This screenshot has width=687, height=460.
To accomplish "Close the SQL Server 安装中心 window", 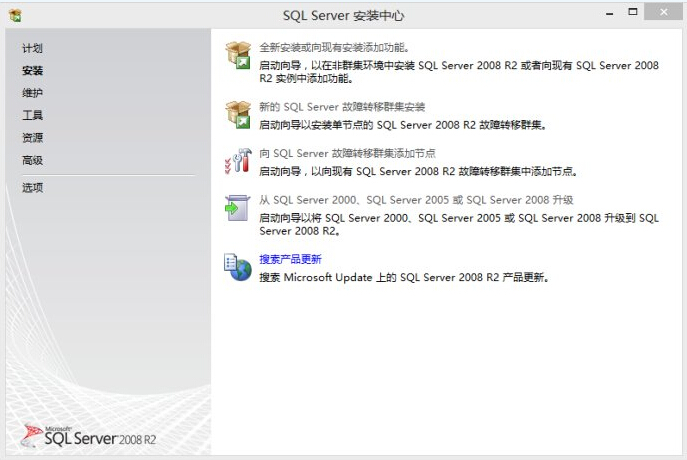I will tap(663, 12).
